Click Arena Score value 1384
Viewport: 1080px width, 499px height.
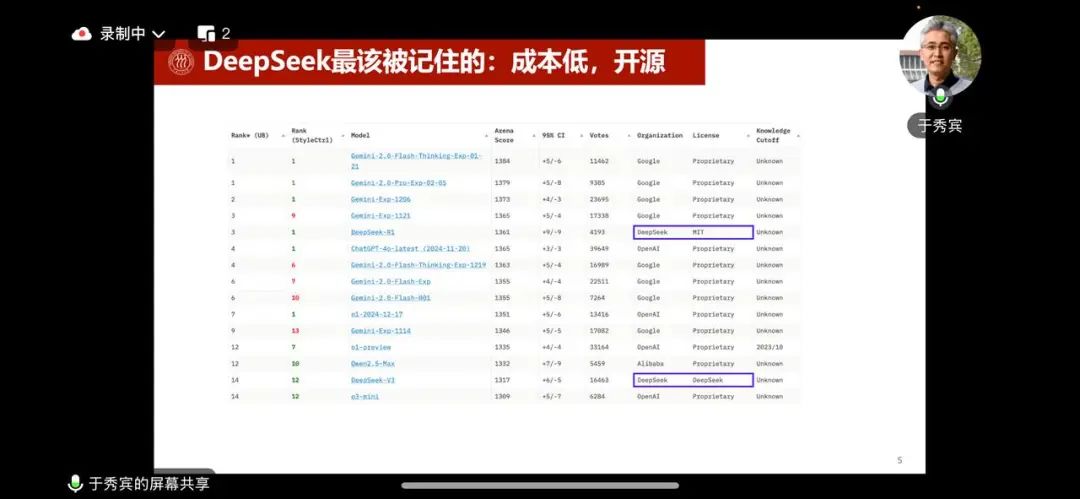click(502, 161)
